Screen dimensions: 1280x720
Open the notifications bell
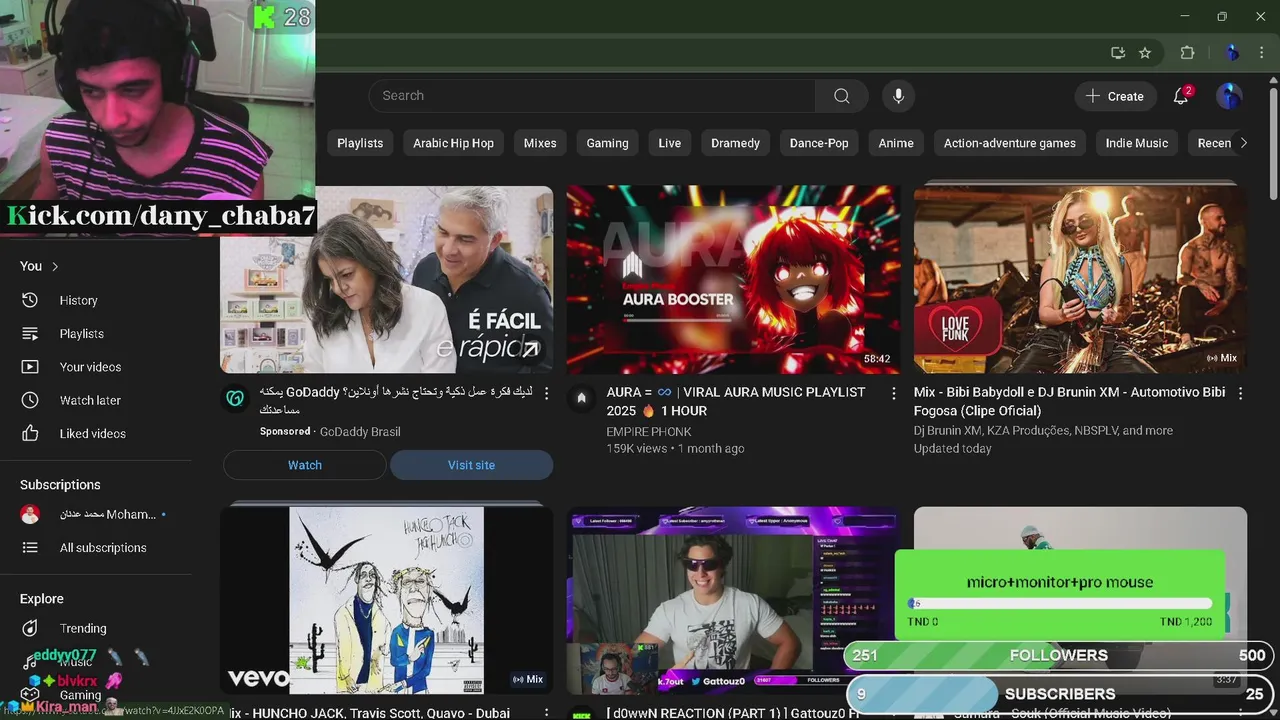pyautogui.click(x=1181, y=96)
